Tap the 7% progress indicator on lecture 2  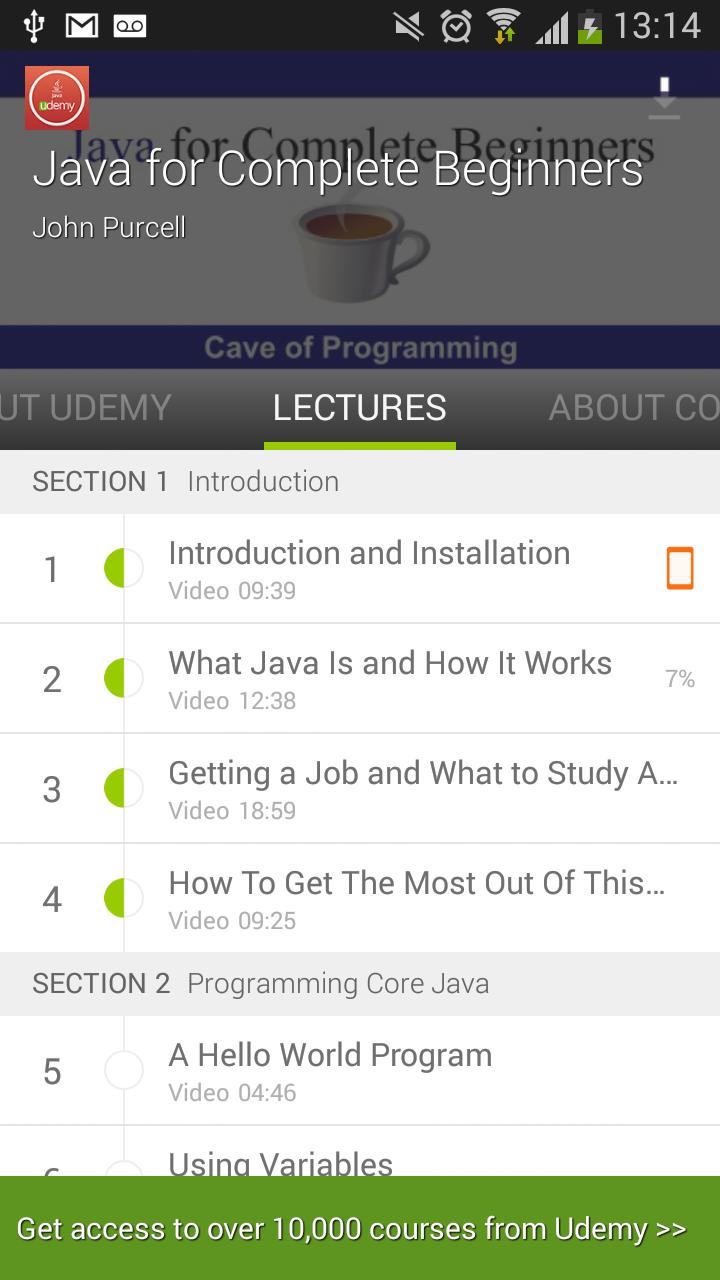click(x=680, y=679)
